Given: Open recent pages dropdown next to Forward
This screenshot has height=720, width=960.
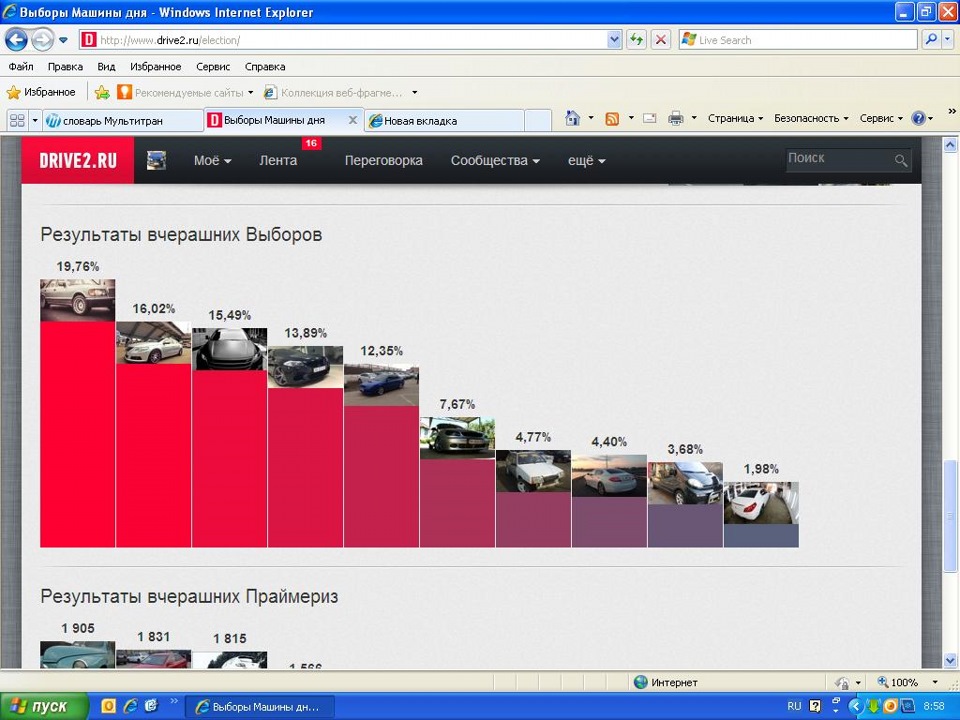Looking at the screenshot, I should [63, 41].
